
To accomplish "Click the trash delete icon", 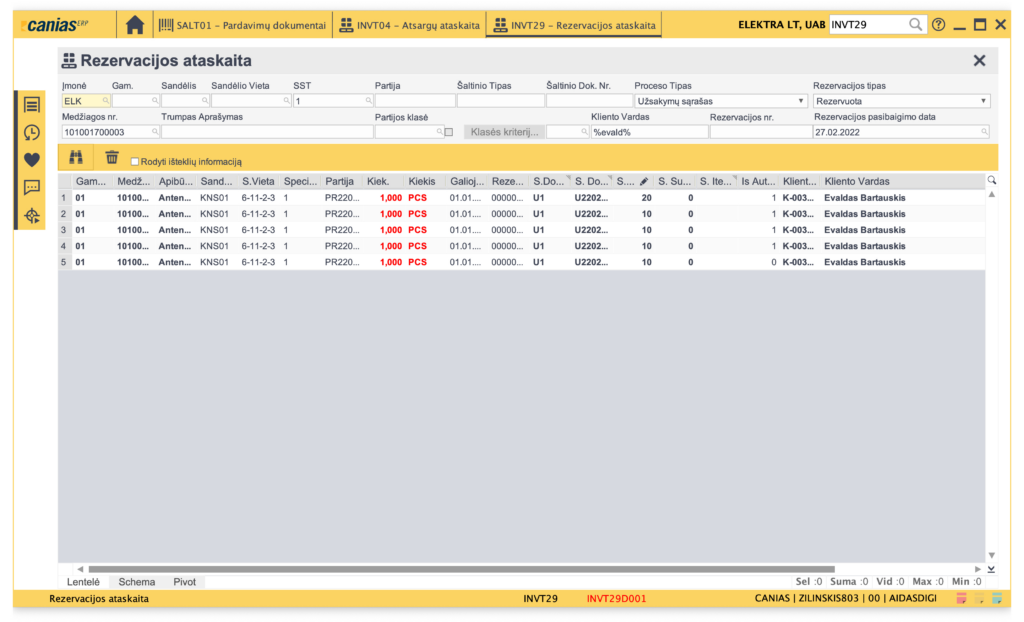I will point(112,157).
